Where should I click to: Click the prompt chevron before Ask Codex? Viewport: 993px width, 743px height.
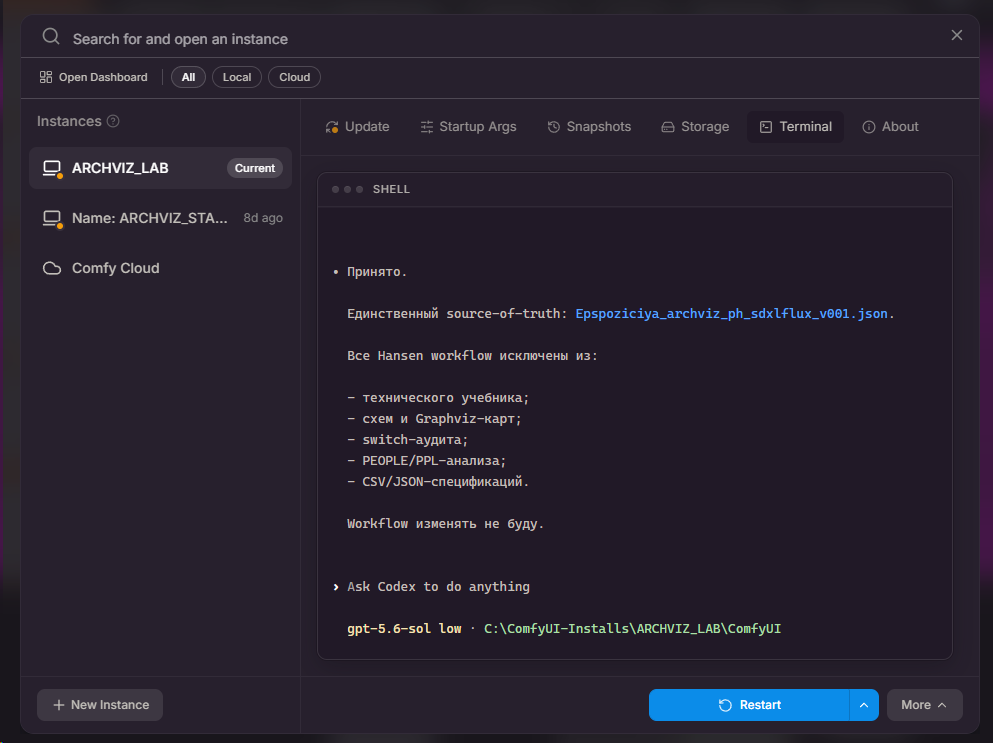pyautogui.click(x=336, y=587)
